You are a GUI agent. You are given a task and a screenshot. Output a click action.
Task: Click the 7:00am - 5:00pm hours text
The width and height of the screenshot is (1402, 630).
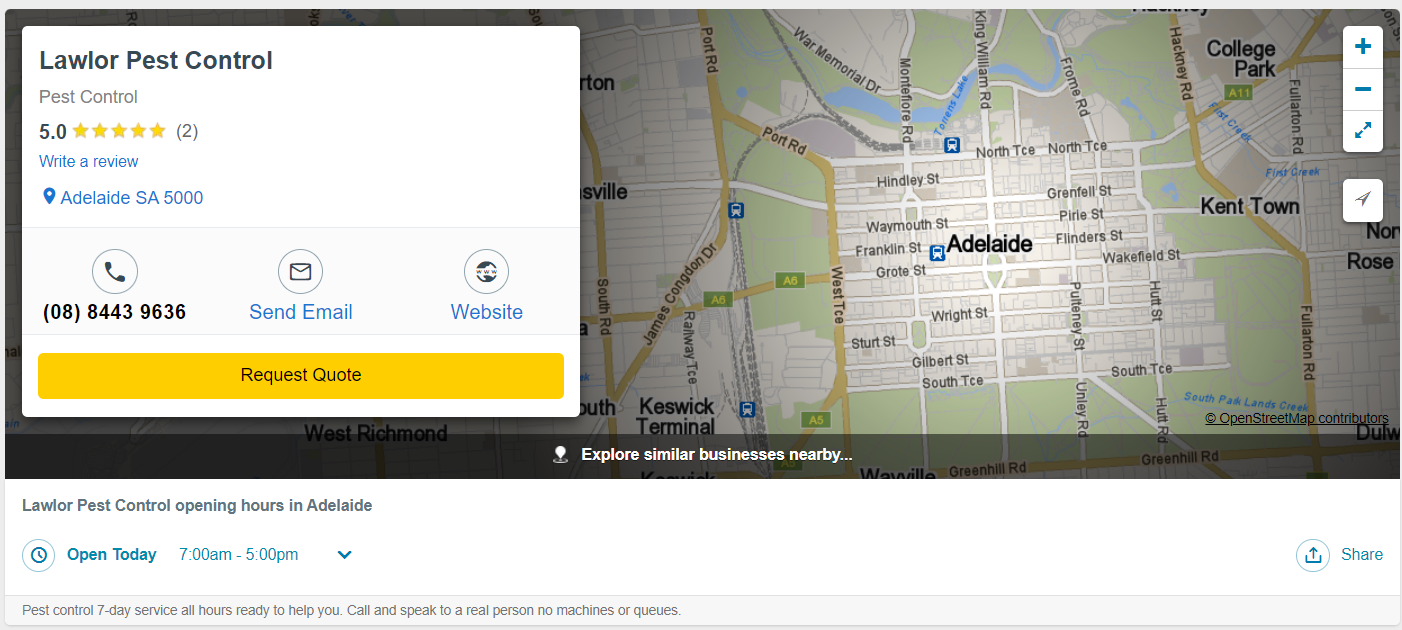pos(238,555)
